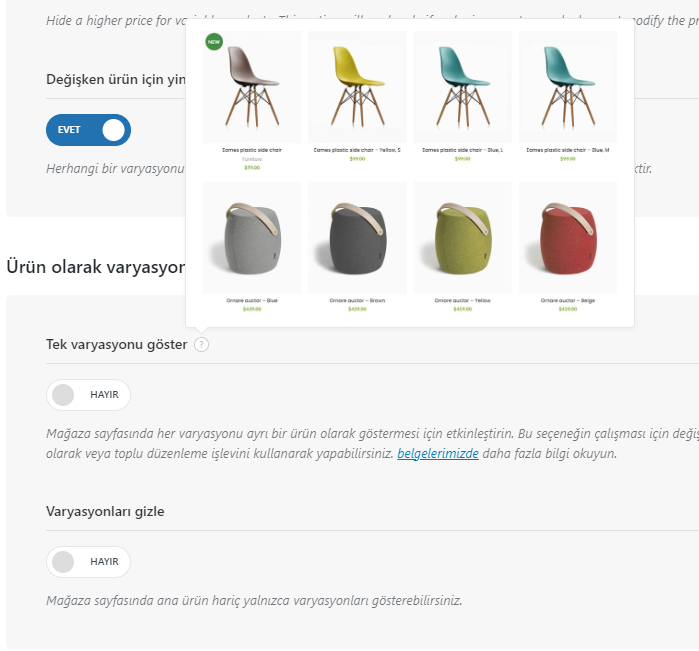Click the red ottoman thumbnail

coord(568,237)
